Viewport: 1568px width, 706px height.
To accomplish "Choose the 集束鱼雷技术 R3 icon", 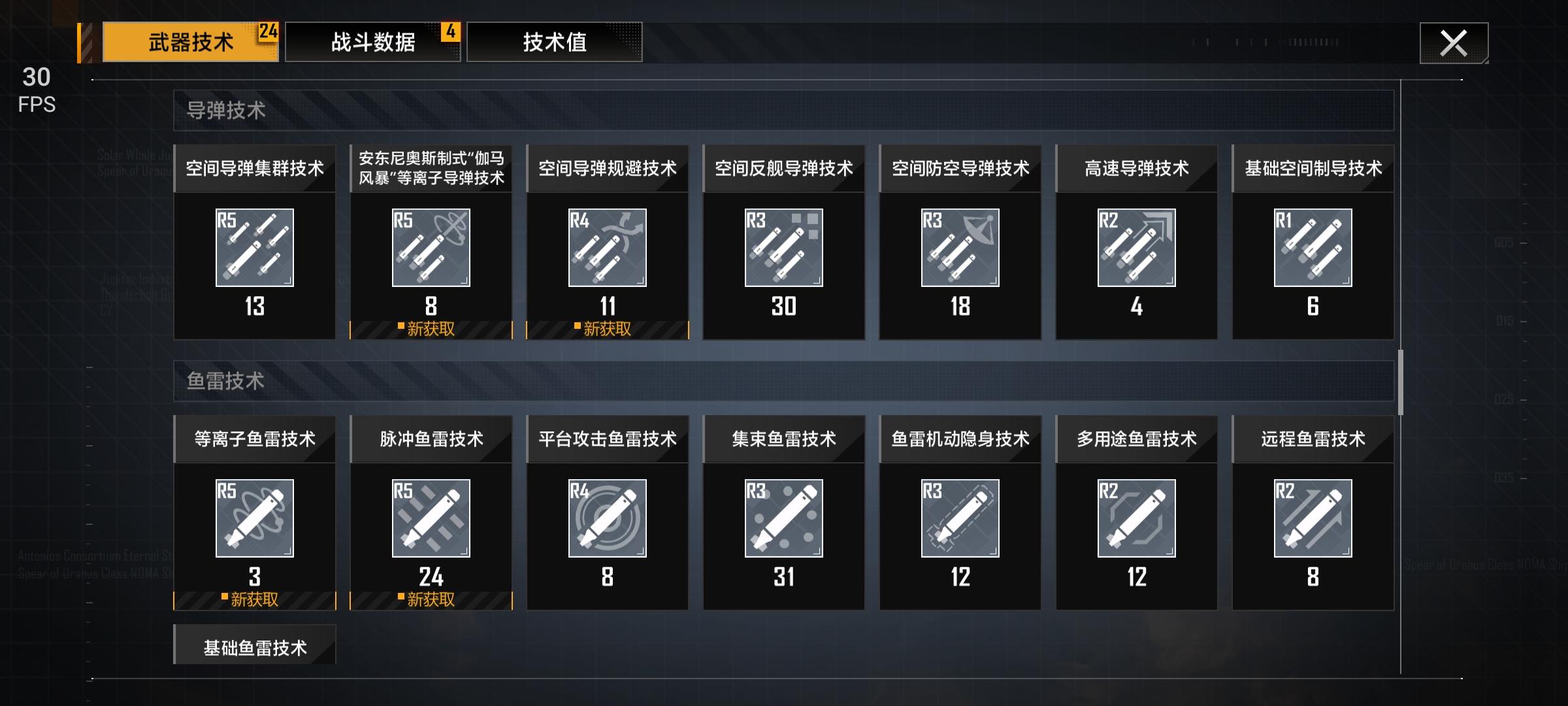I will click(784, 518).
